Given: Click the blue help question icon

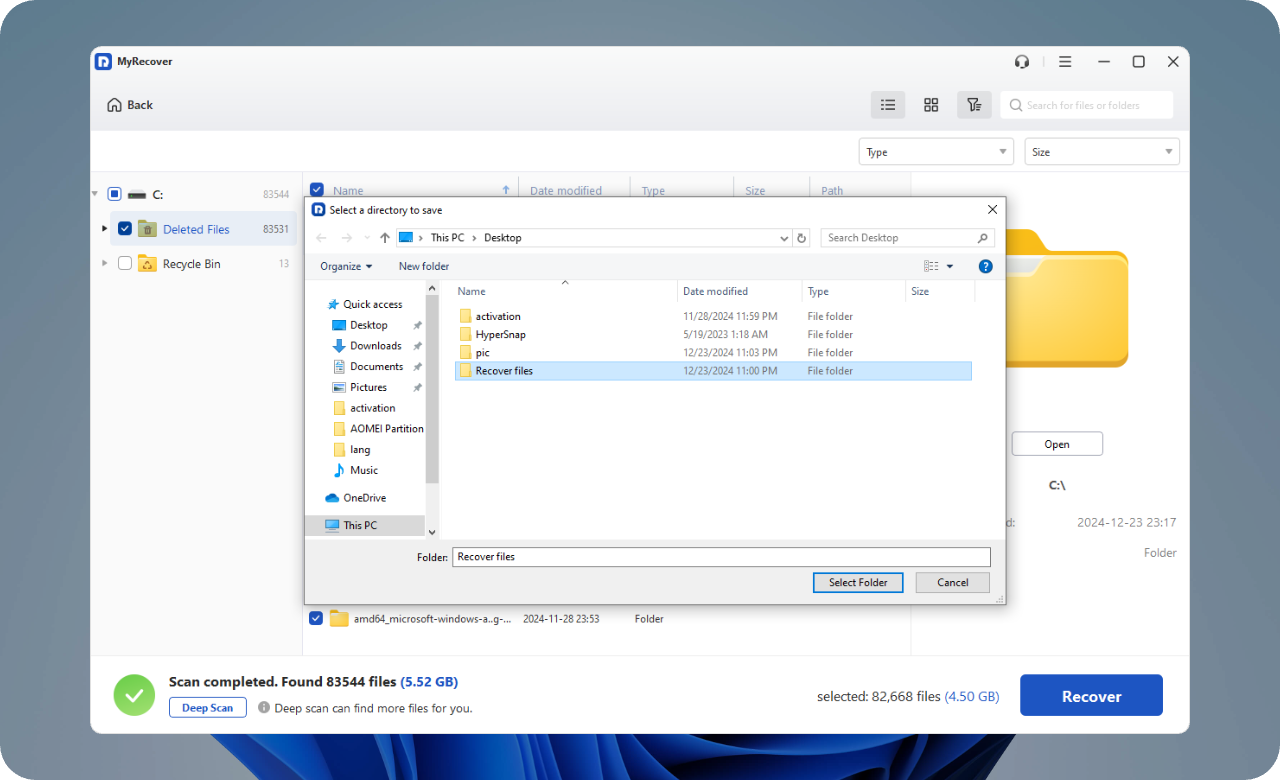Looking at the screenshot, I should (985, 266).
